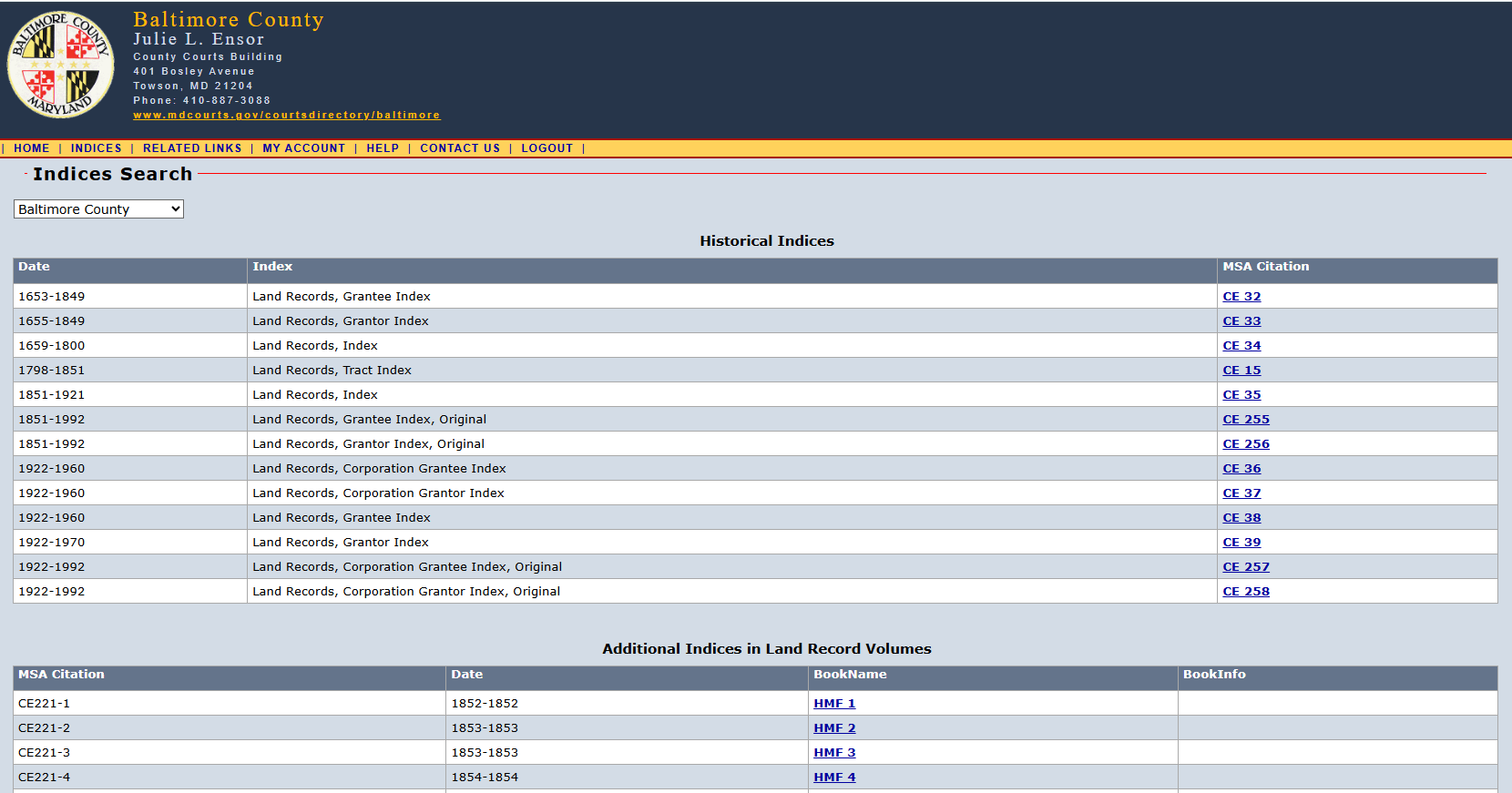Screen dimensions: 1512x793
Task: Click LOGOUT in the navigation bar
Action: pyautogui.click(x=547, y=148)
